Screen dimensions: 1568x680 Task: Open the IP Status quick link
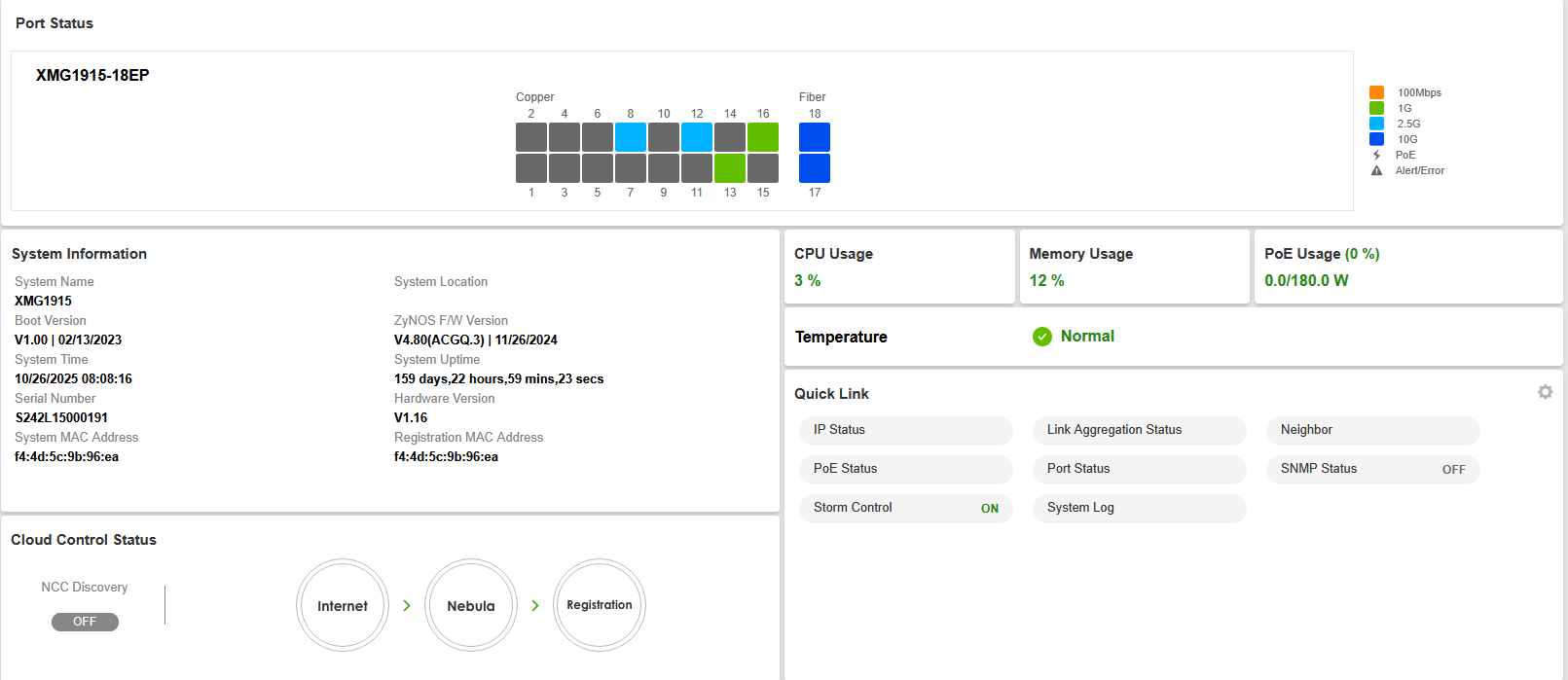[x=906, y=430]
